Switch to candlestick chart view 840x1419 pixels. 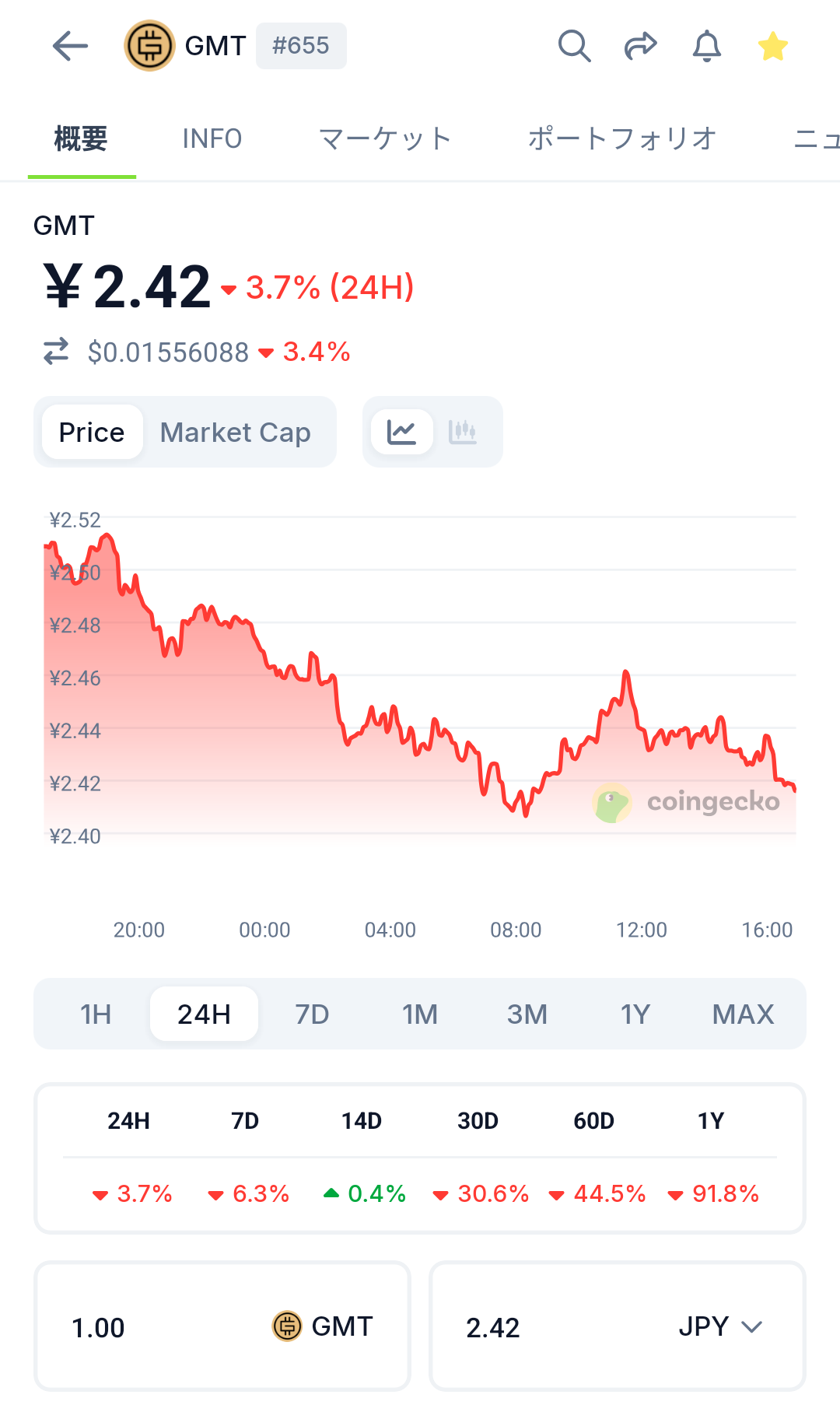pos(463,432)
